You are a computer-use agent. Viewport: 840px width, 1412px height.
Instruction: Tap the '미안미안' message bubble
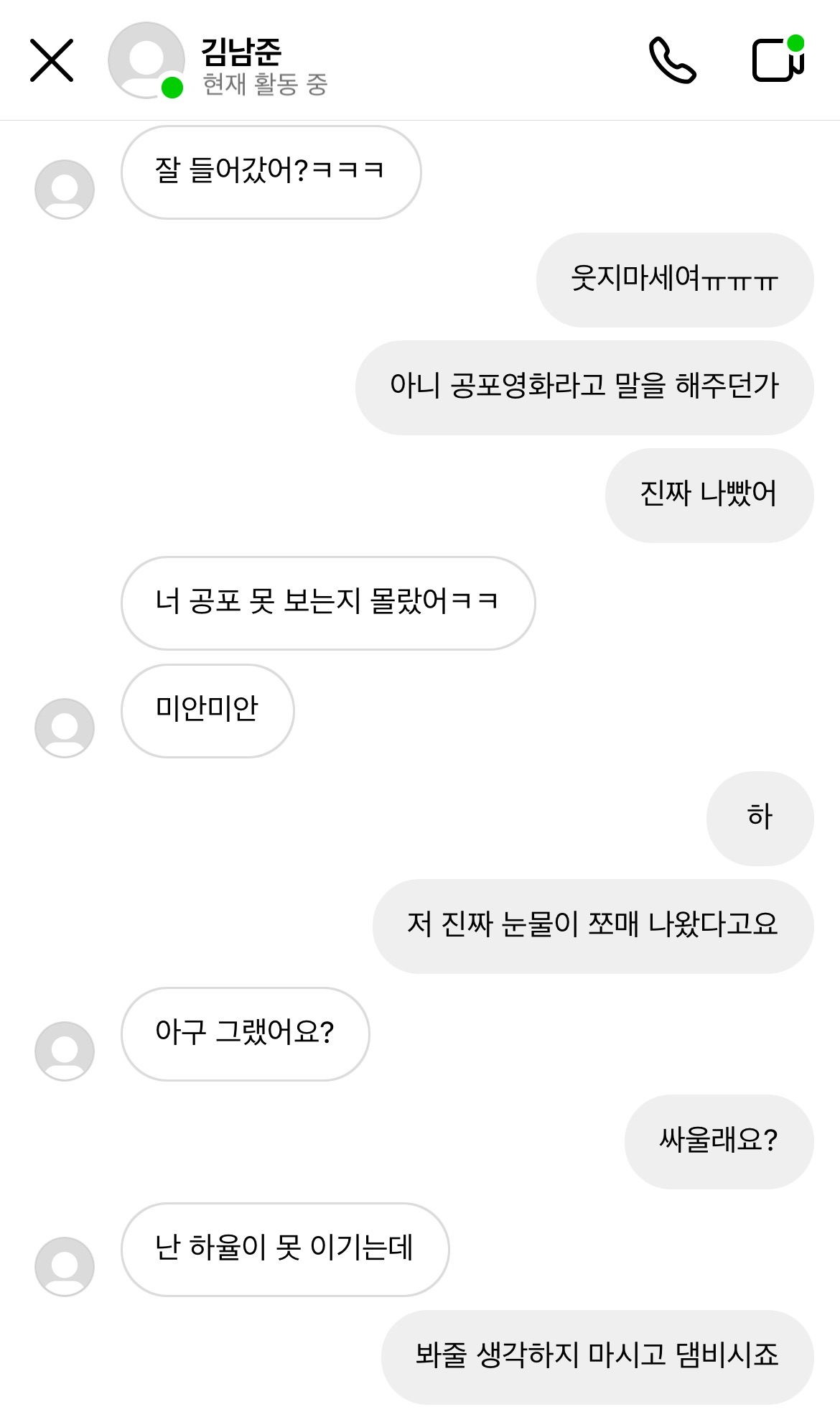207,711
